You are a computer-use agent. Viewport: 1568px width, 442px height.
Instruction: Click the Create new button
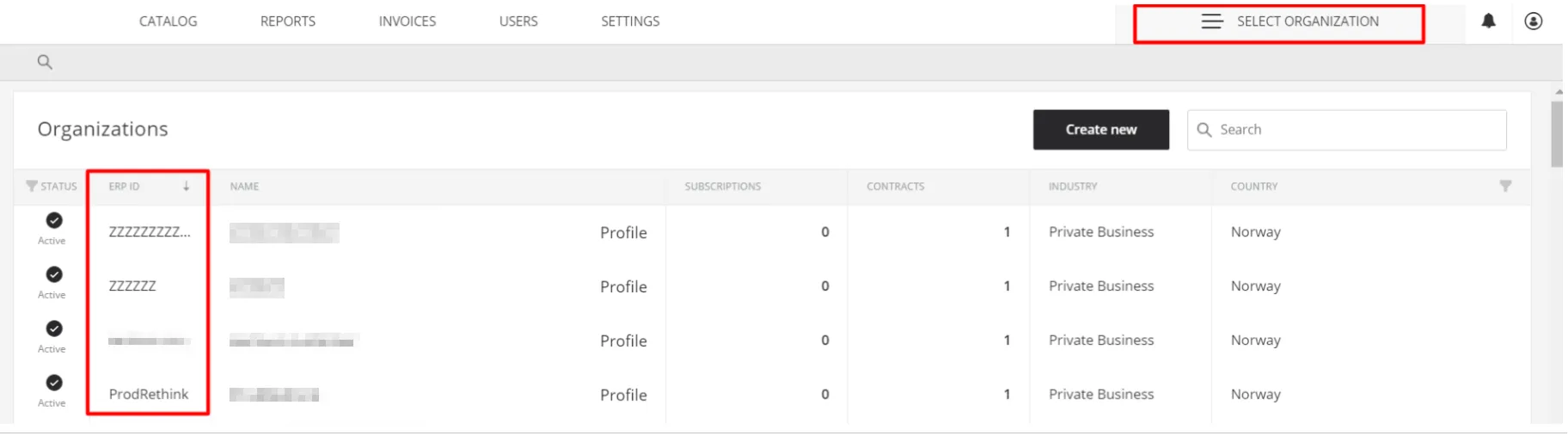pyautogui.click(x=1100, y=130)
